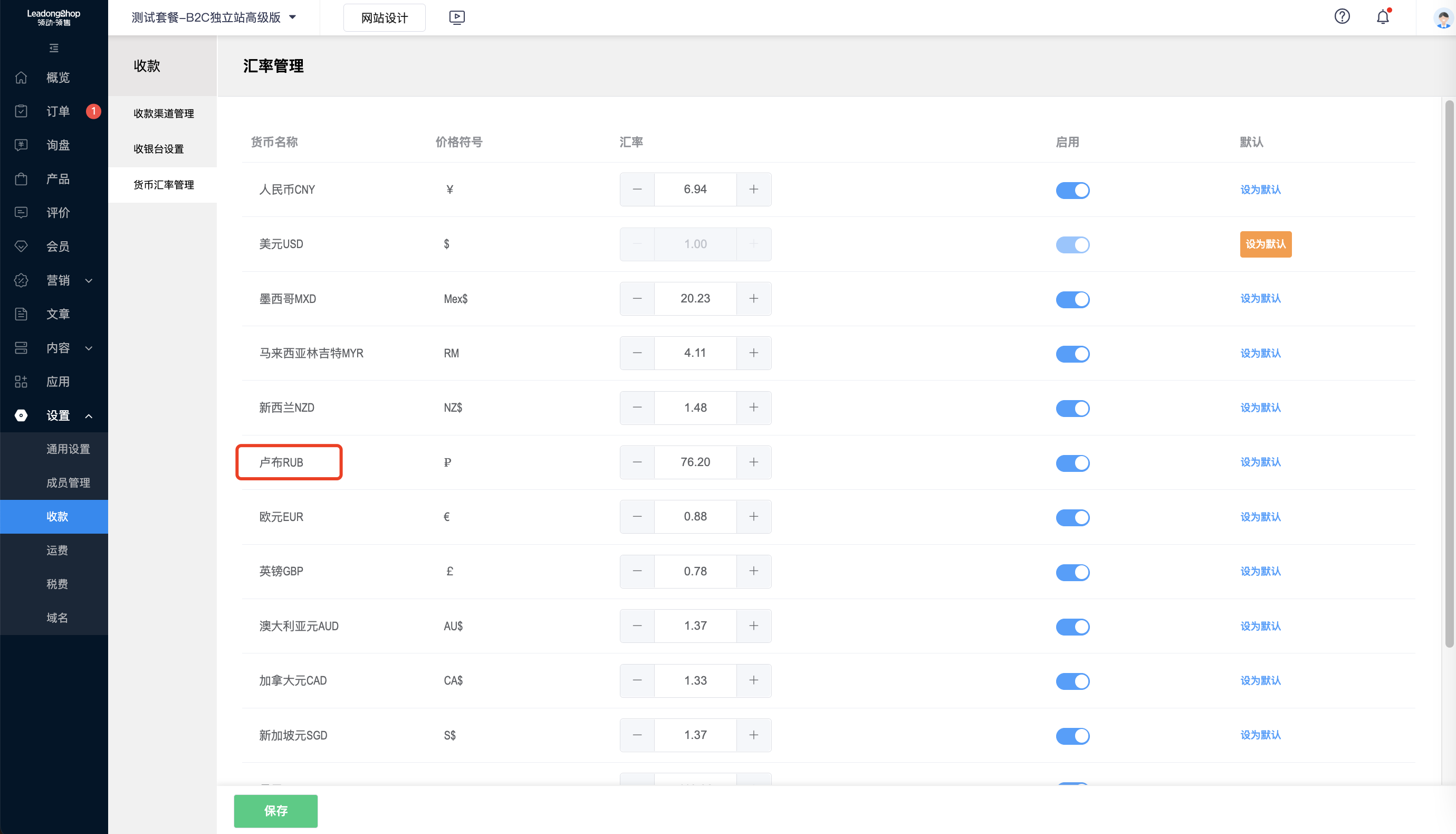Toggle off the 欧元EUR currency switch

[1072, 517]
